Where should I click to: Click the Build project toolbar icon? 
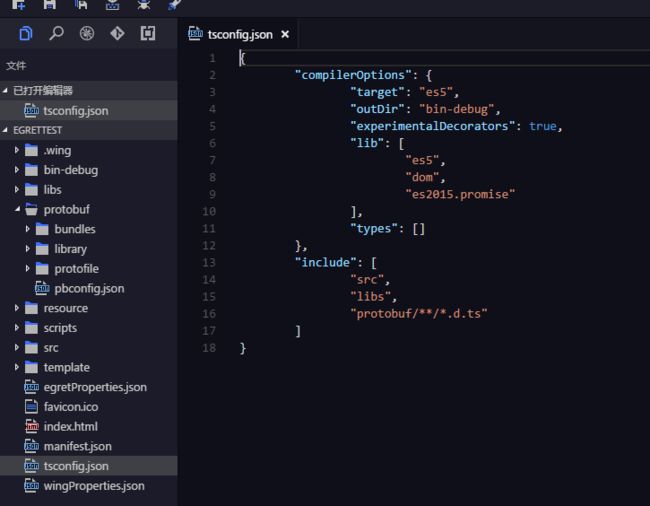point(112,5)
